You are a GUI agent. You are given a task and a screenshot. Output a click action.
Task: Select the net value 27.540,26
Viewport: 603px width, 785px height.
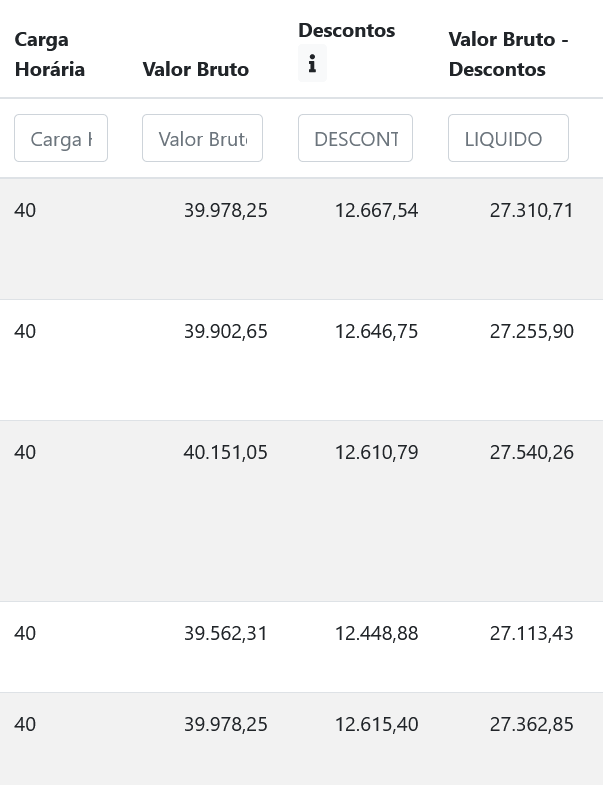(x=531, y=453)
